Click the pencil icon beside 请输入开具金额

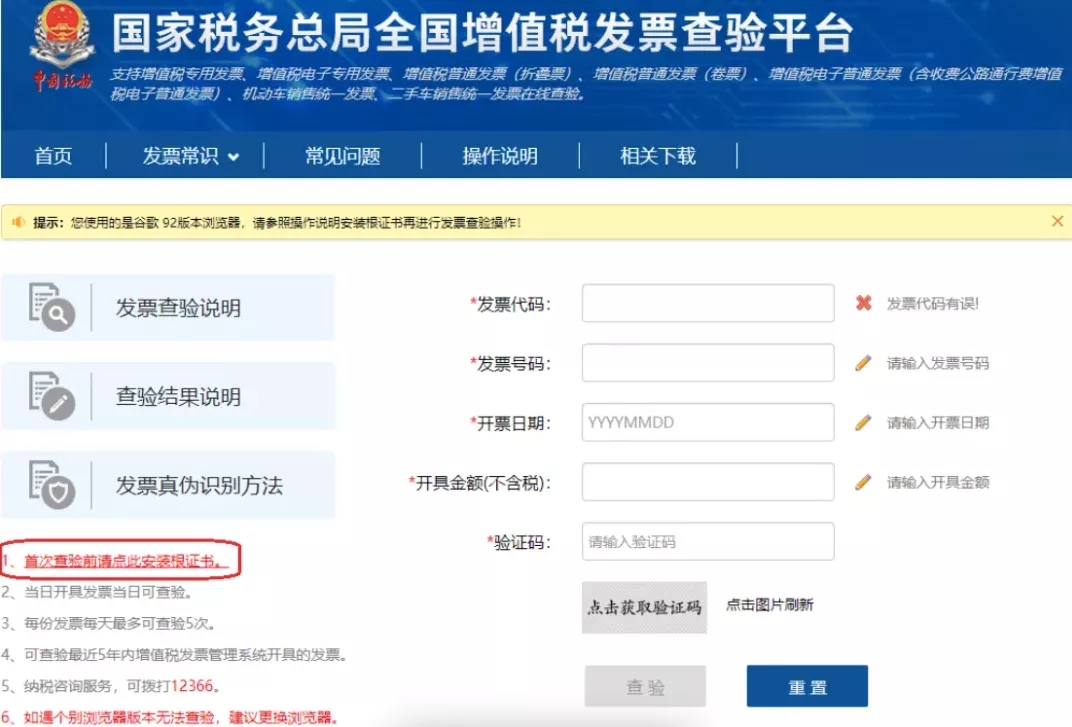tap(863, 482)
